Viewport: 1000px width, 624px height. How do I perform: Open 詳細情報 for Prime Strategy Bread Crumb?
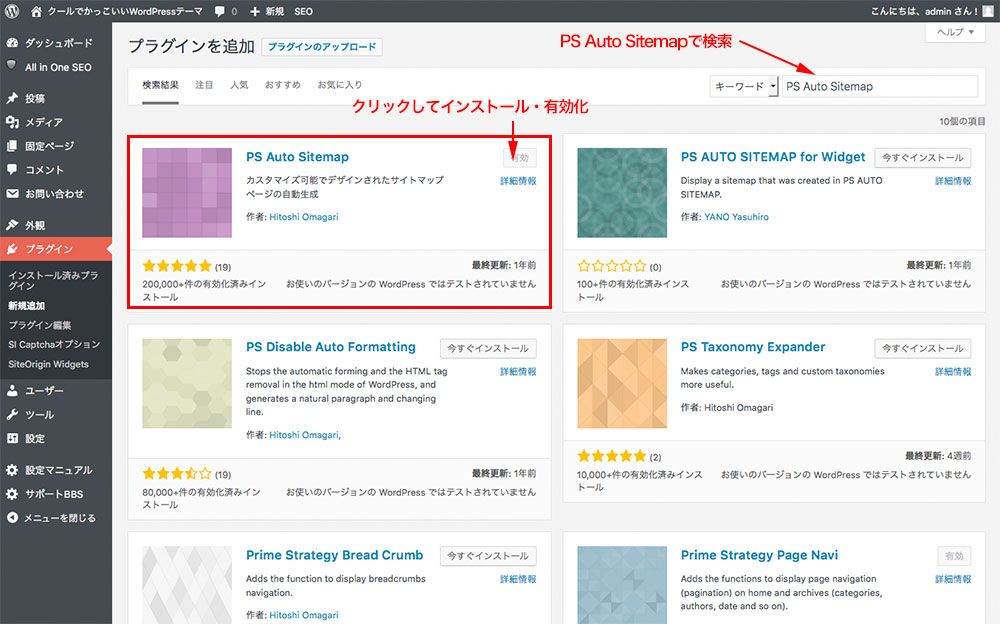coord(518,579)
